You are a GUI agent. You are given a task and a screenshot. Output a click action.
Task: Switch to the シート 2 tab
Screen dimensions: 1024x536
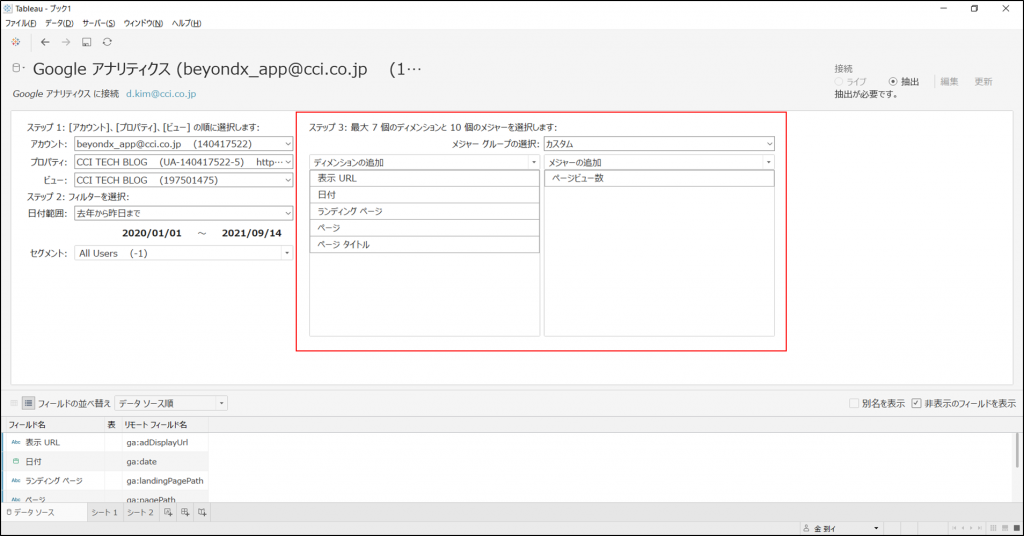(140, 512)
